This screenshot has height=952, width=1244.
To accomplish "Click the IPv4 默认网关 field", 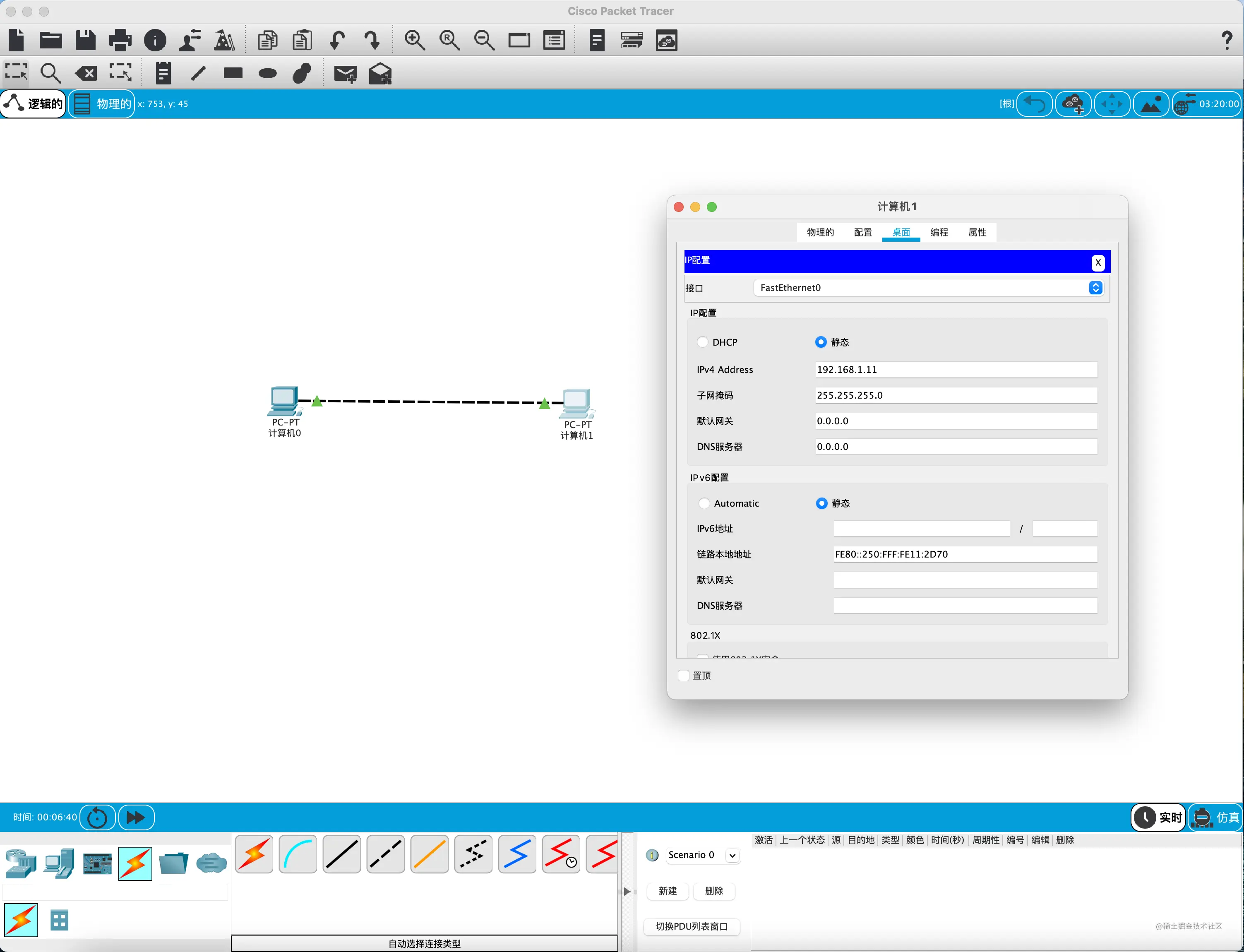I will pos(956,421).
